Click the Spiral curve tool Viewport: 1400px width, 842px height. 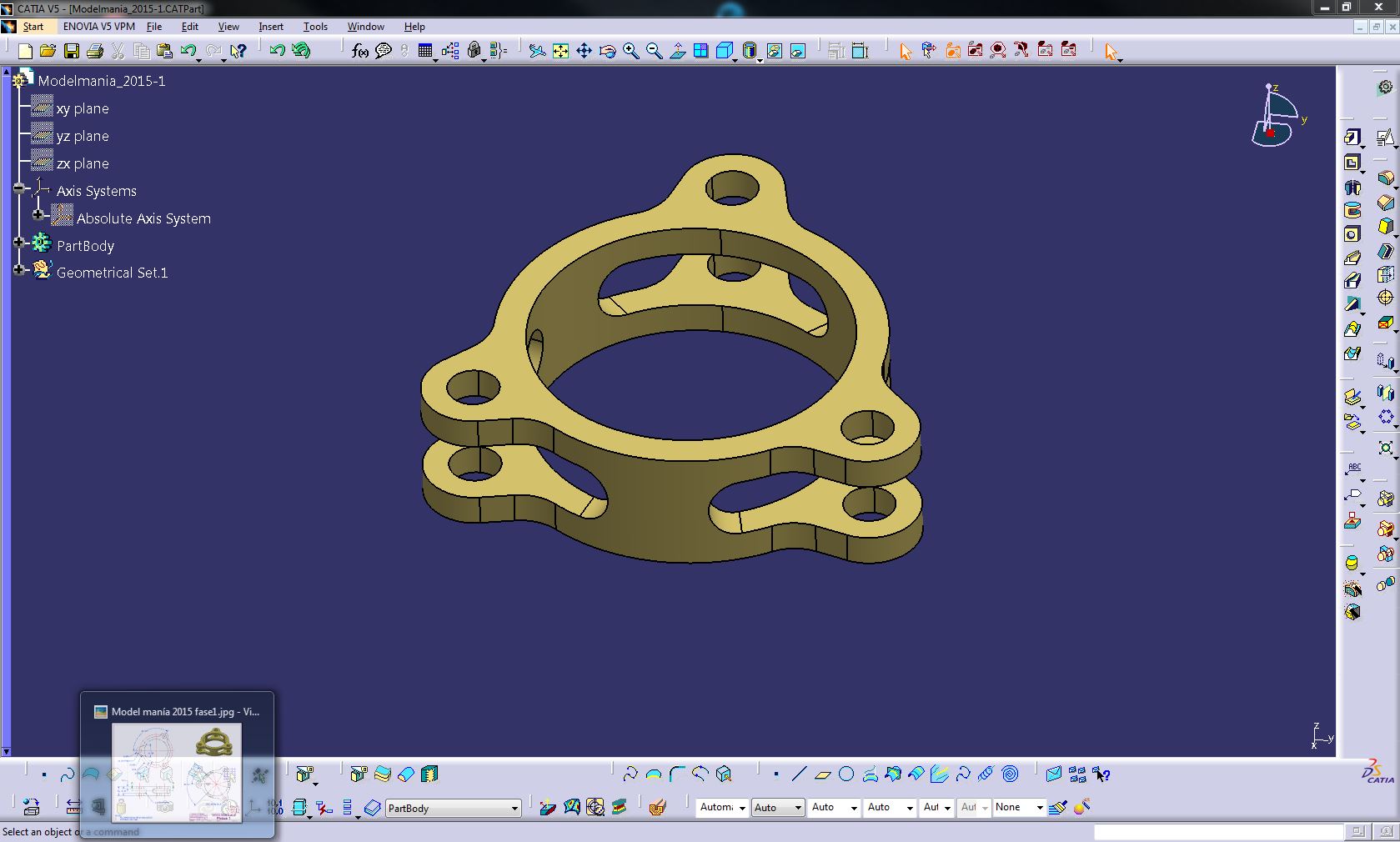point(1010,774)
